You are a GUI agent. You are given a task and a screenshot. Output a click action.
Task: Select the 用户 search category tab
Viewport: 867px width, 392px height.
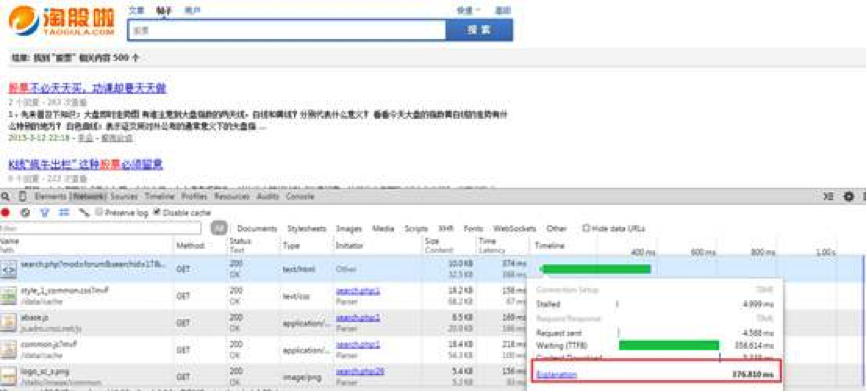(x=192, y=11)
